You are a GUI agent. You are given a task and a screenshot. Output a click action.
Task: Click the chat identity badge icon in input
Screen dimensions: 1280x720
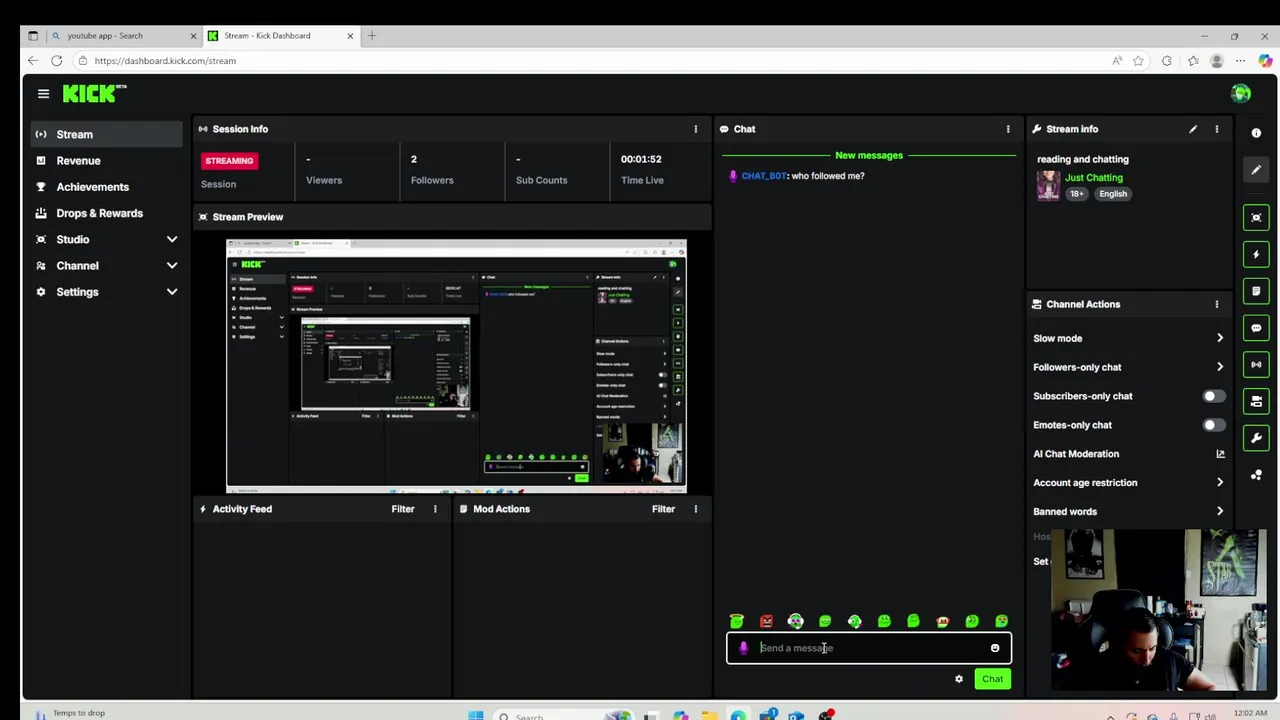click(x=743, y=648)
